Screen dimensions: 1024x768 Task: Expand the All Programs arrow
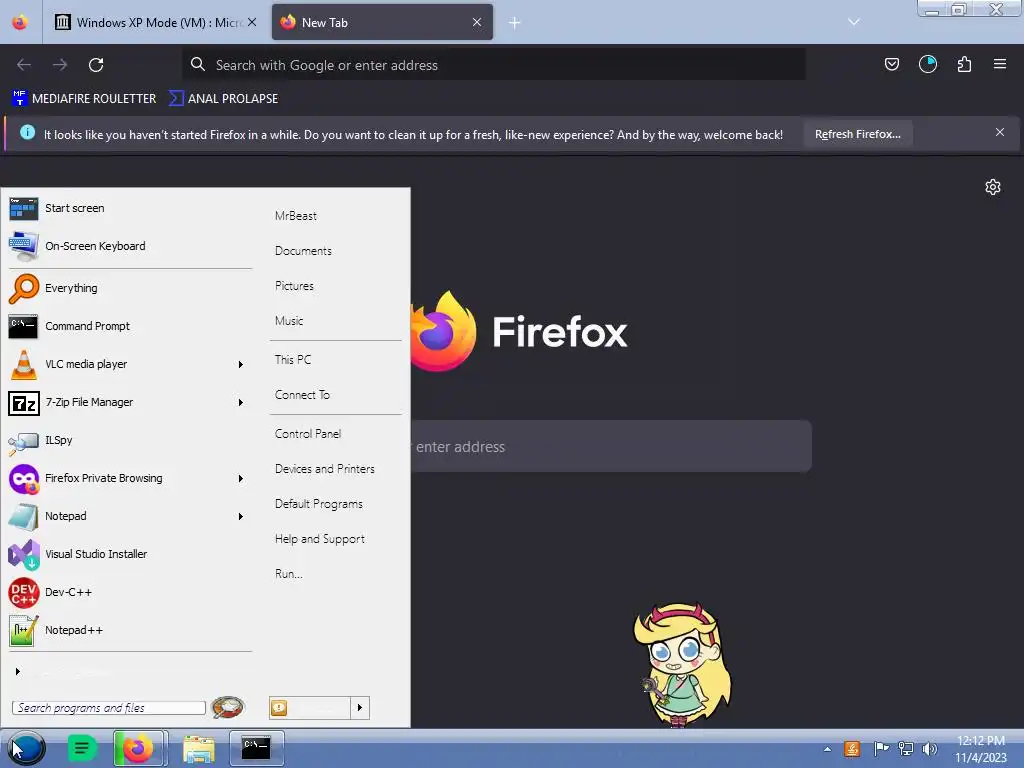[x=18, y=671]
